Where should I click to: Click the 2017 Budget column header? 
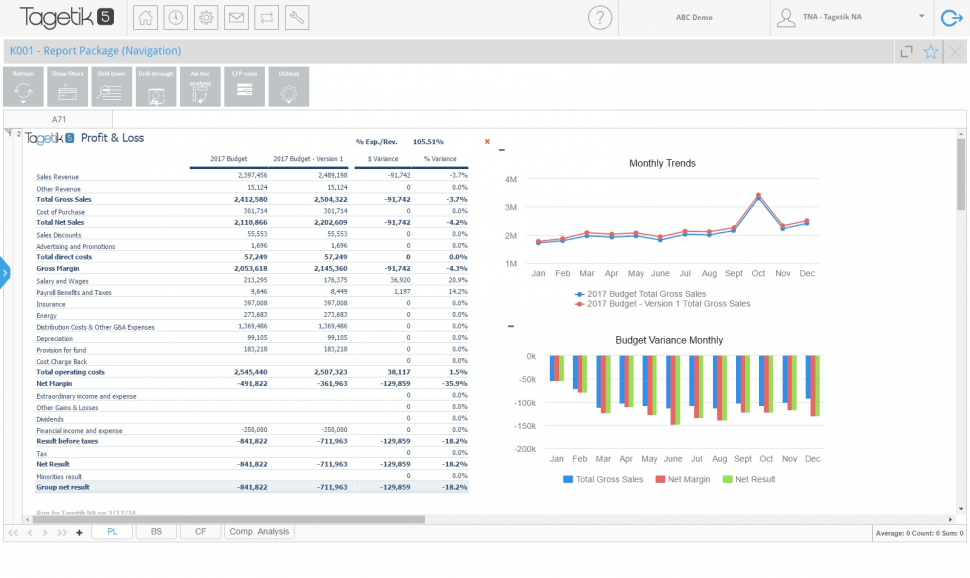tap(228, 159)
